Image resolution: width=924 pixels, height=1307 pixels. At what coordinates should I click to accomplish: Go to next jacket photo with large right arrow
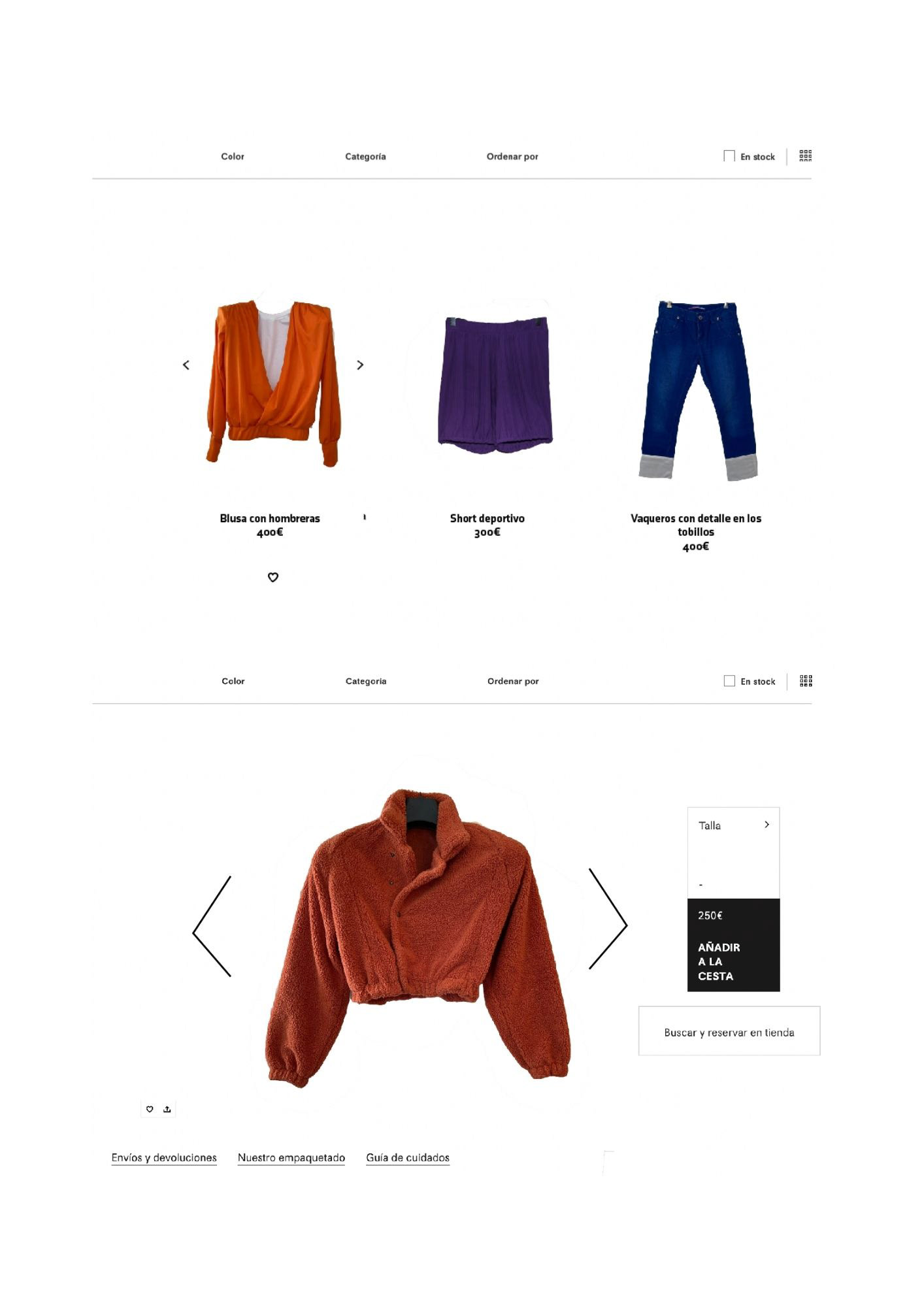(x=608, y=919)
